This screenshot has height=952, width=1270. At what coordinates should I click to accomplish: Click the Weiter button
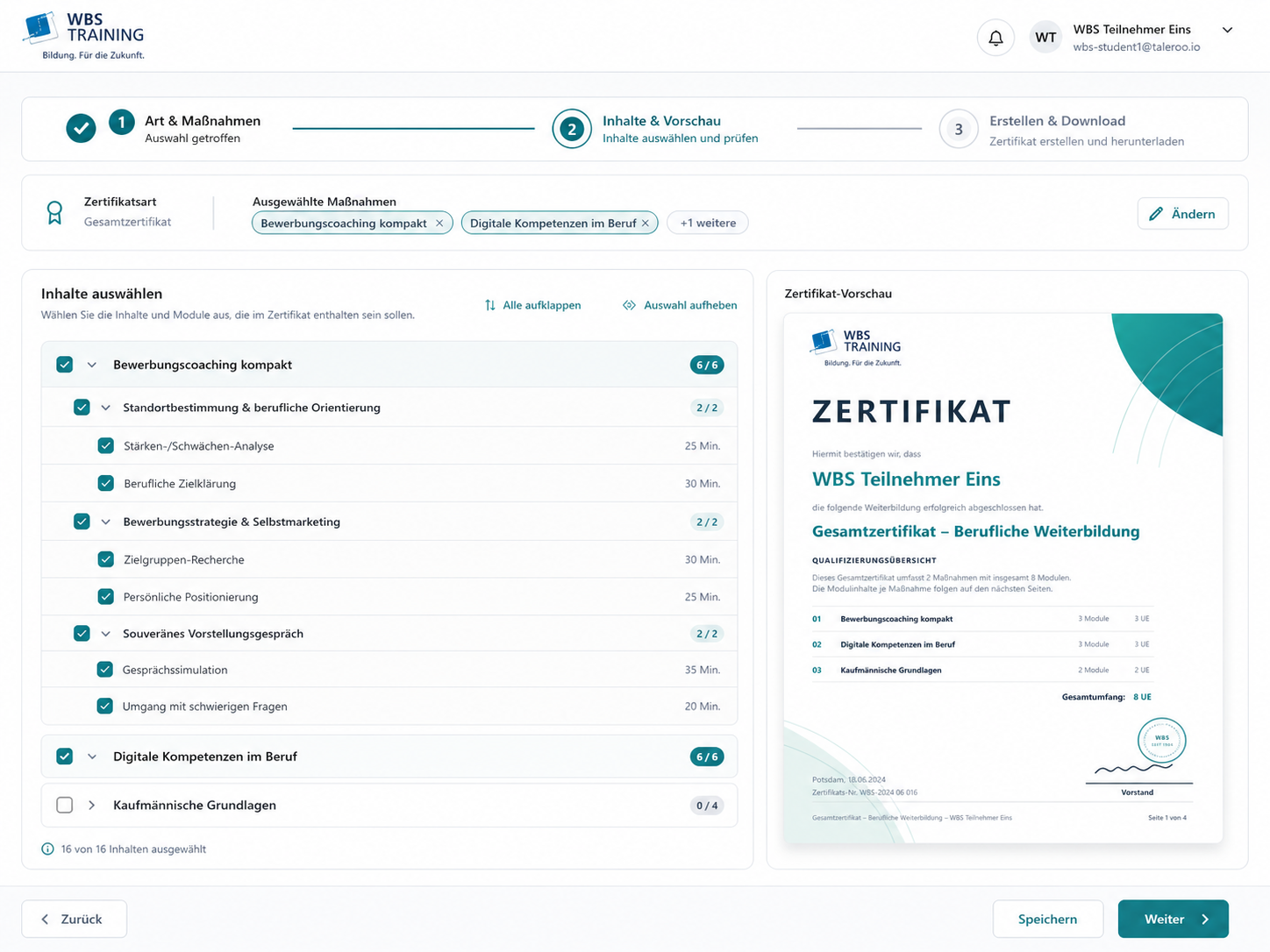click(1174, 919)
